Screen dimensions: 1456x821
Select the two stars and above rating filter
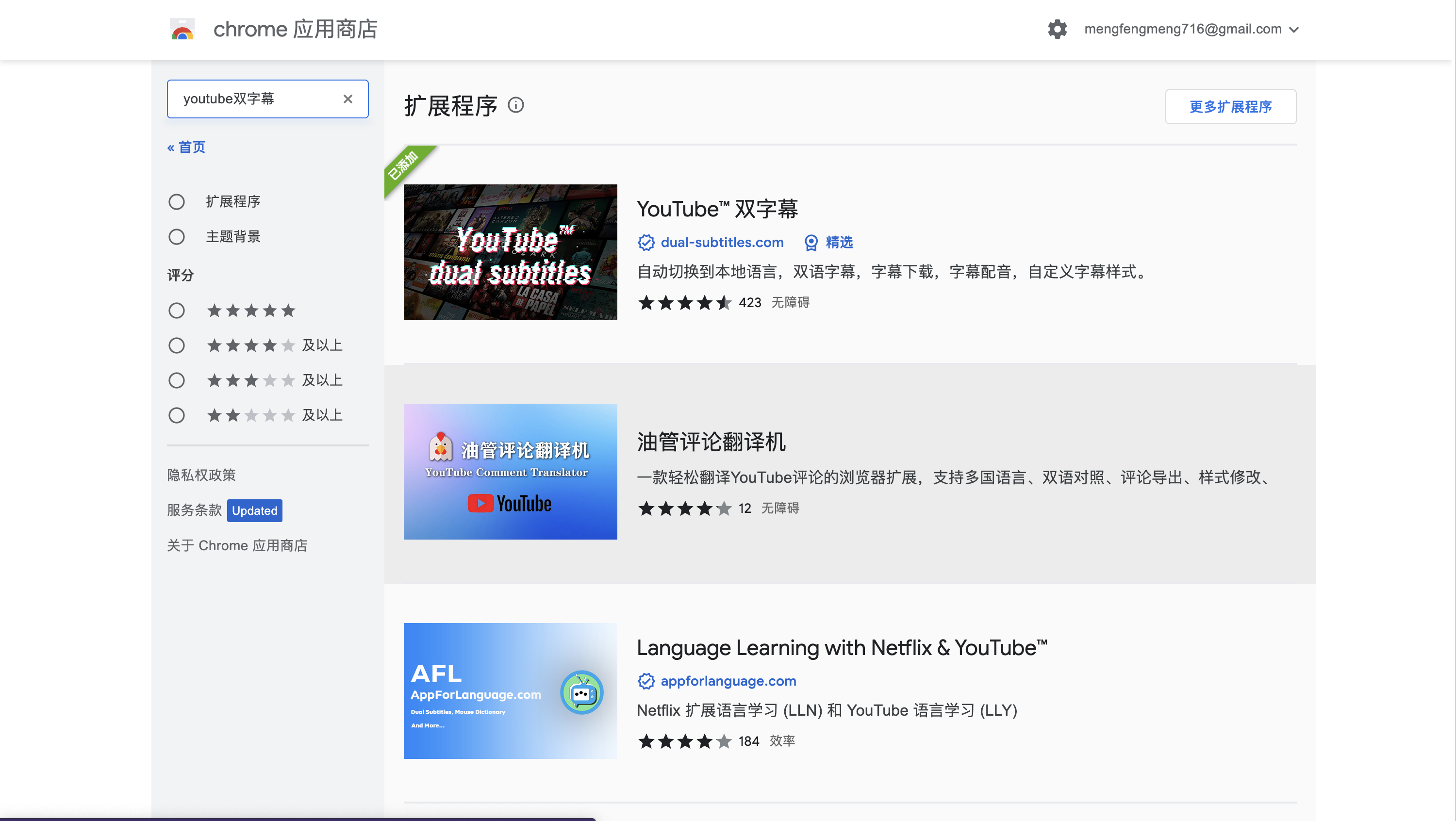coord(177,415)
